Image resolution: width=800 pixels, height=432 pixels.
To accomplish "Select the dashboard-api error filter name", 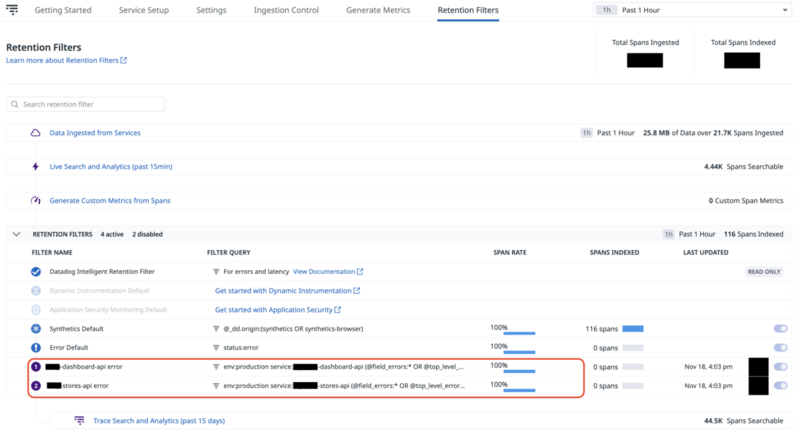I will (x=84, y=366).
